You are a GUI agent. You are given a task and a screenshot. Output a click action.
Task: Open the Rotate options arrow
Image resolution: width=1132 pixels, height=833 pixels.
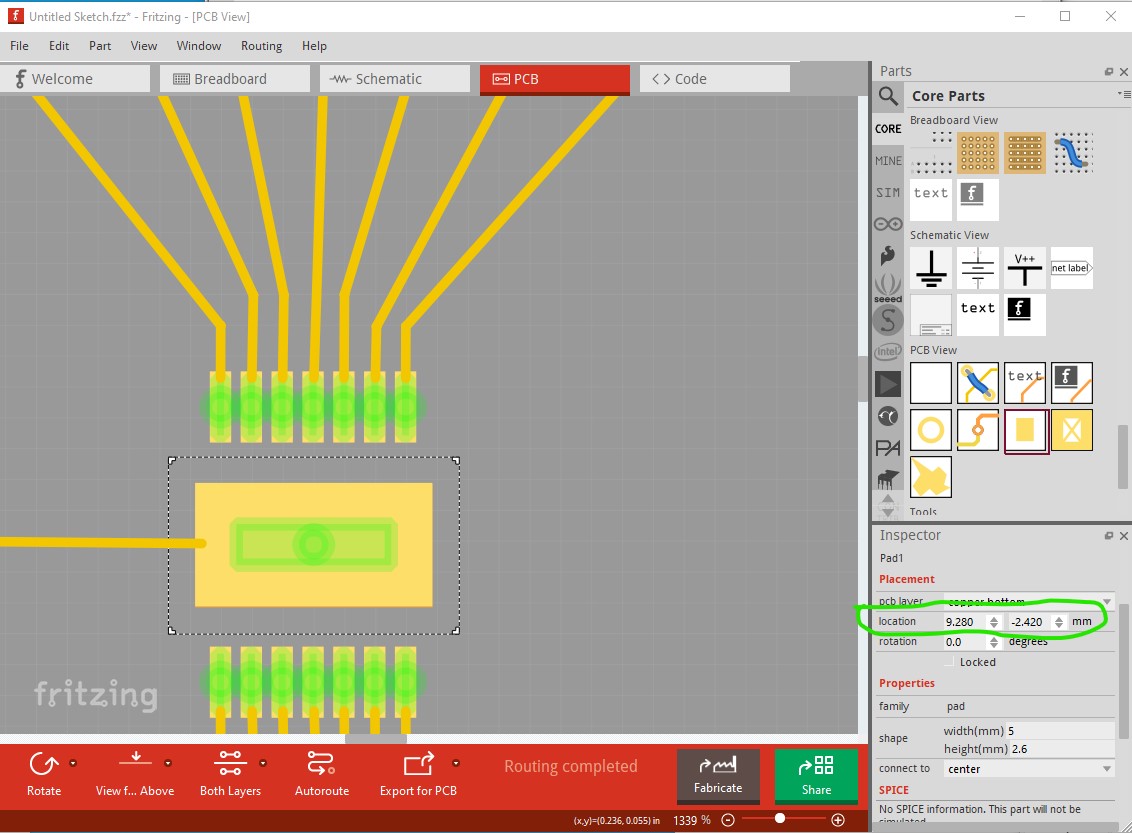[x=73, y=763]
